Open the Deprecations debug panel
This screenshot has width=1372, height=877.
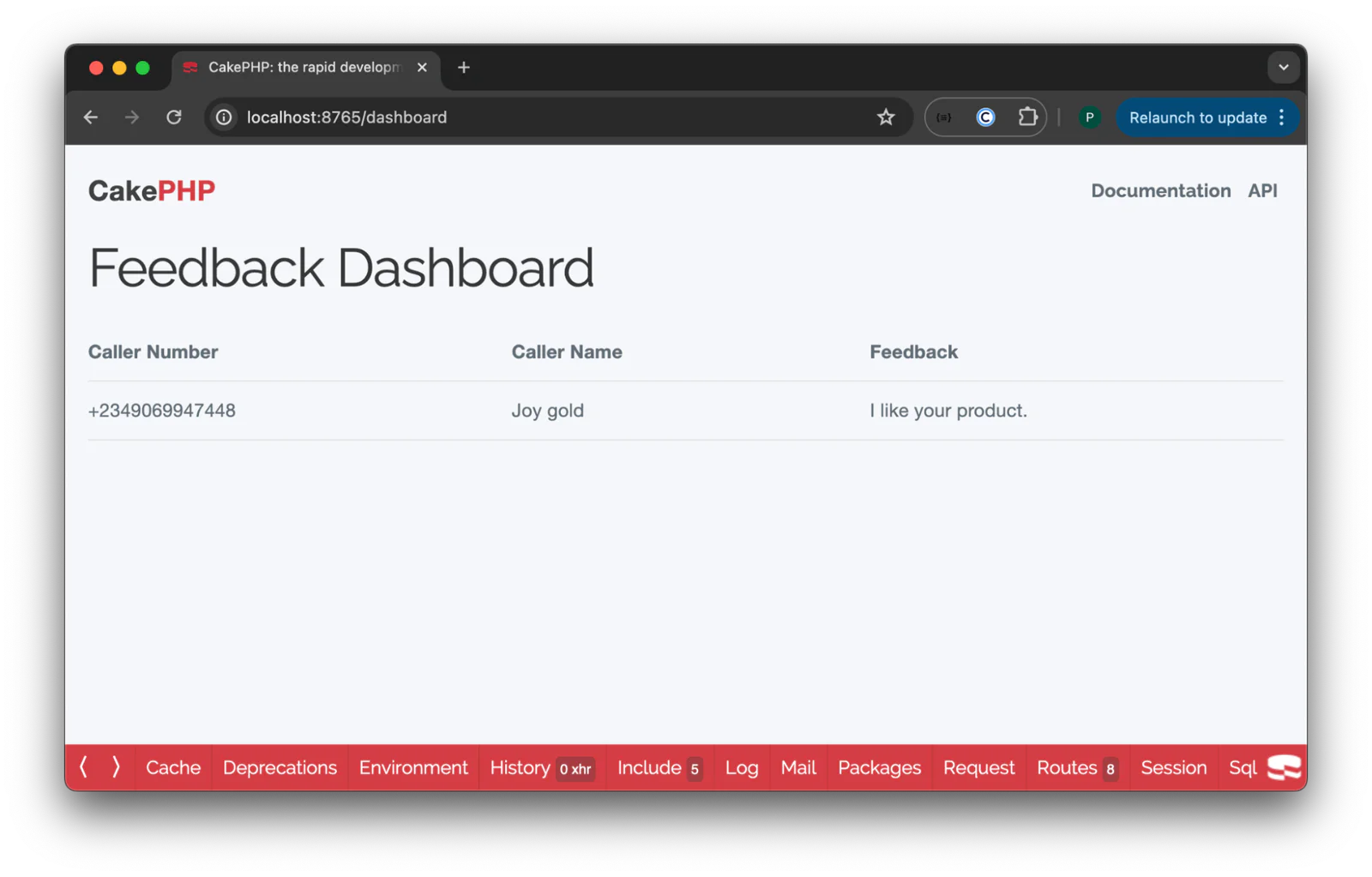(280, 767)
